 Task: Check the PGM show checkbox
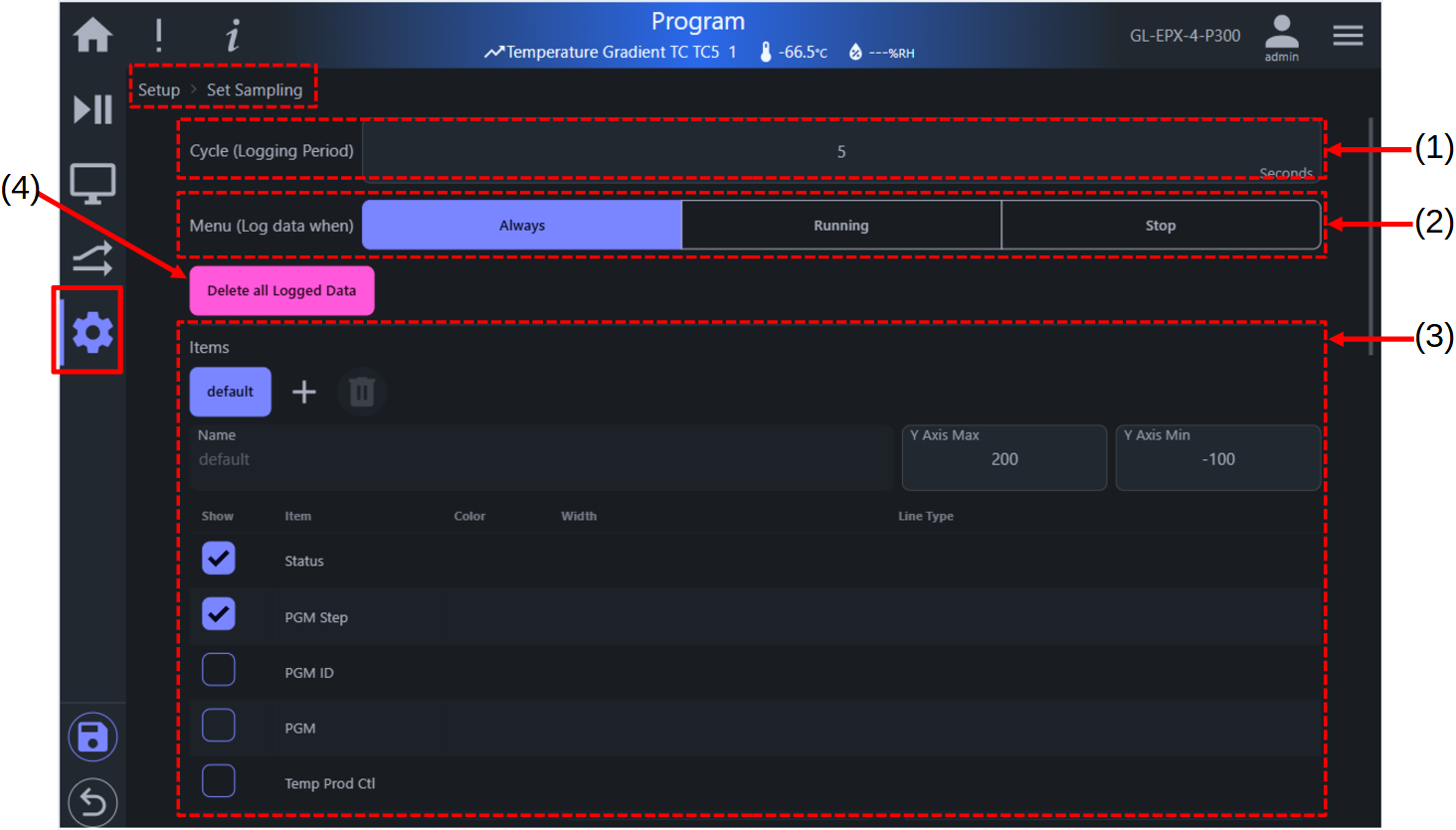219,726
